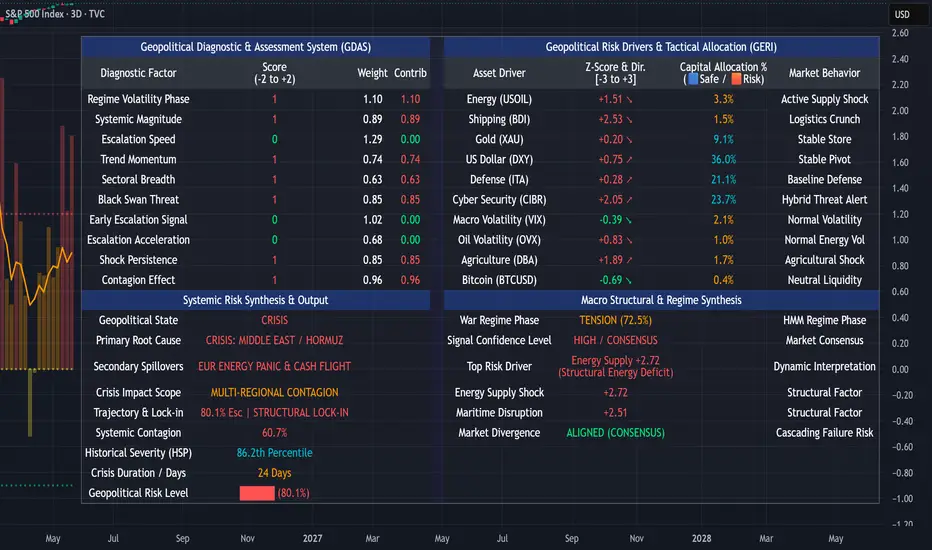Click the Trend Momentum row label
This screenshot has width=932, height=550.
coord(138,159)
